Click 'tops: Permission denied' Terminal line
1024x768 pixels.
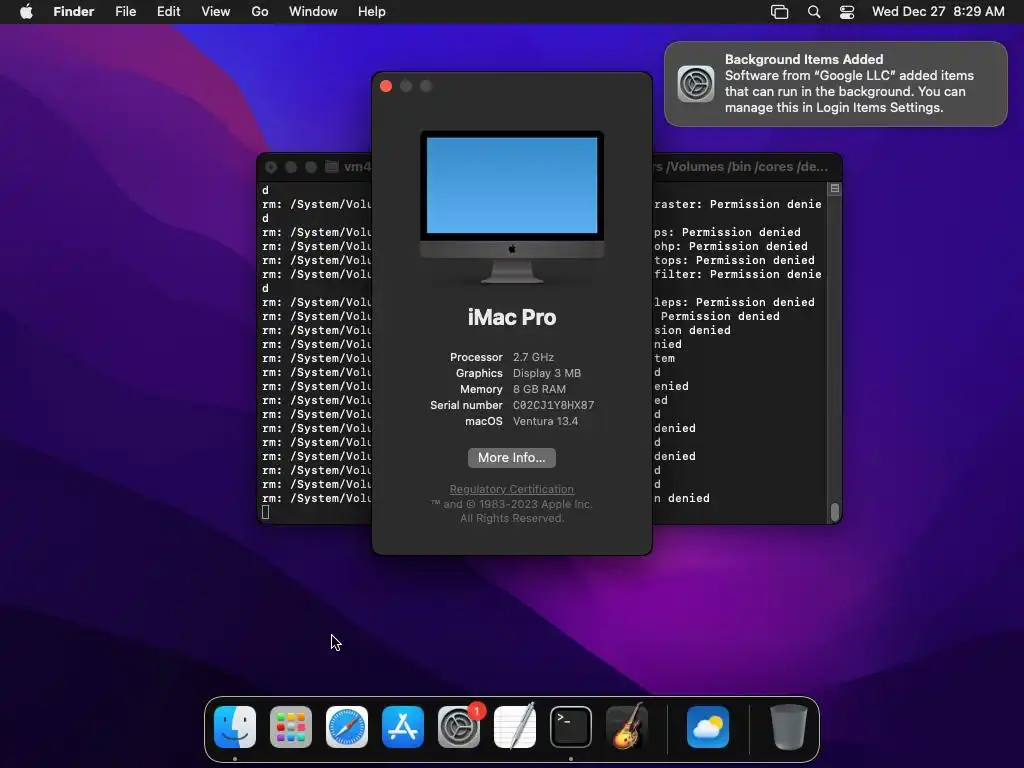coord(734,261)
